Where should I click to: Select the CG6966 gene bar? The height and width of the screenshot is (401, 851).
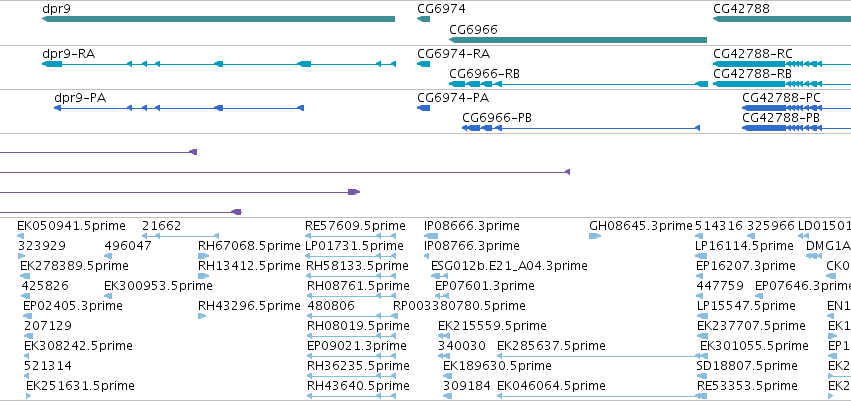(x=578, y=40)
